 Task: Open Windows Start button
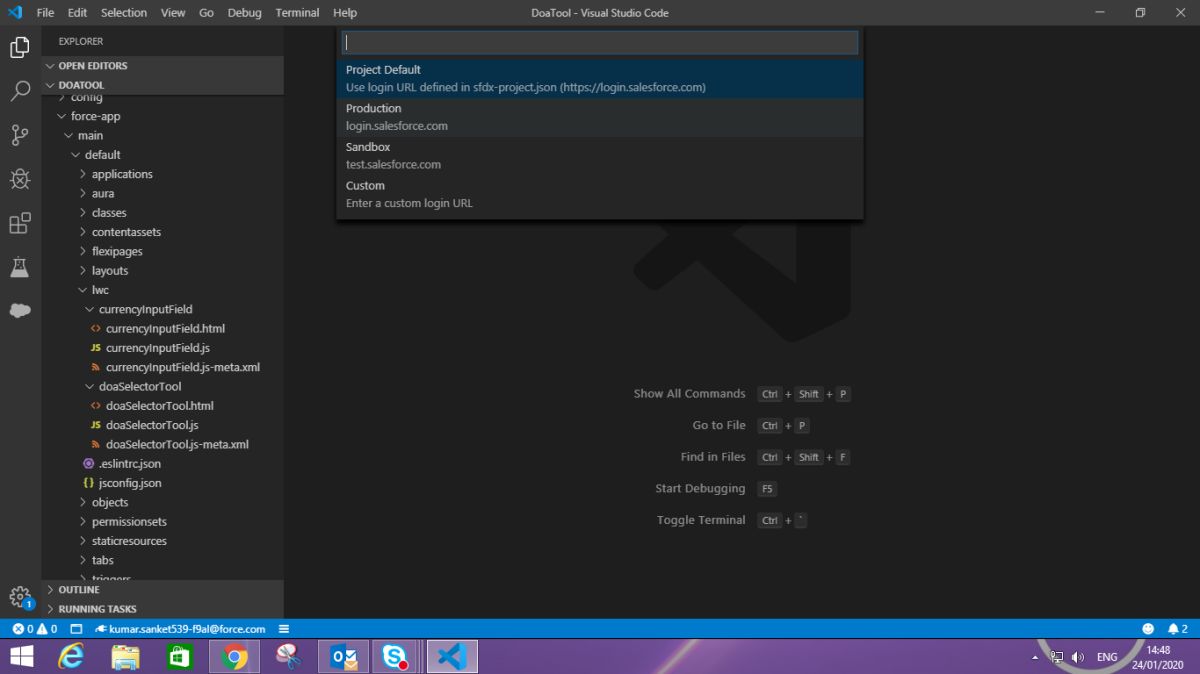pyautogui.click(x=22, y=657)
